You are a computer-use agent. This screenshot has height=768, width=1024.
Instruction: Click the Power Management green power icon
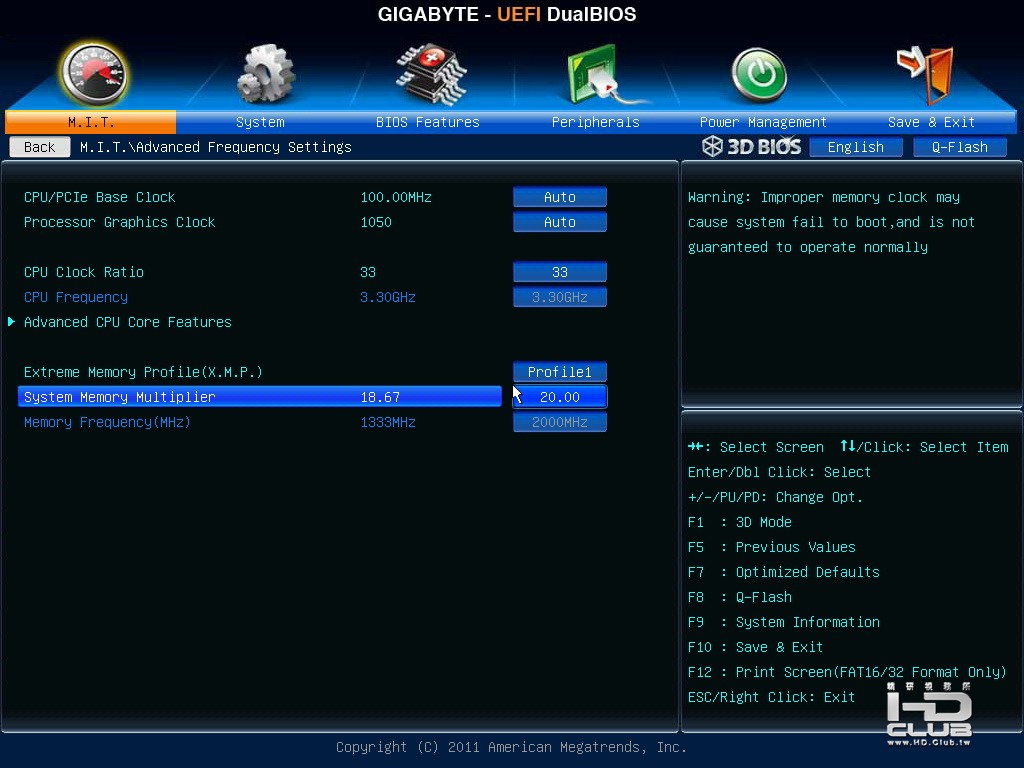[759, 74]
